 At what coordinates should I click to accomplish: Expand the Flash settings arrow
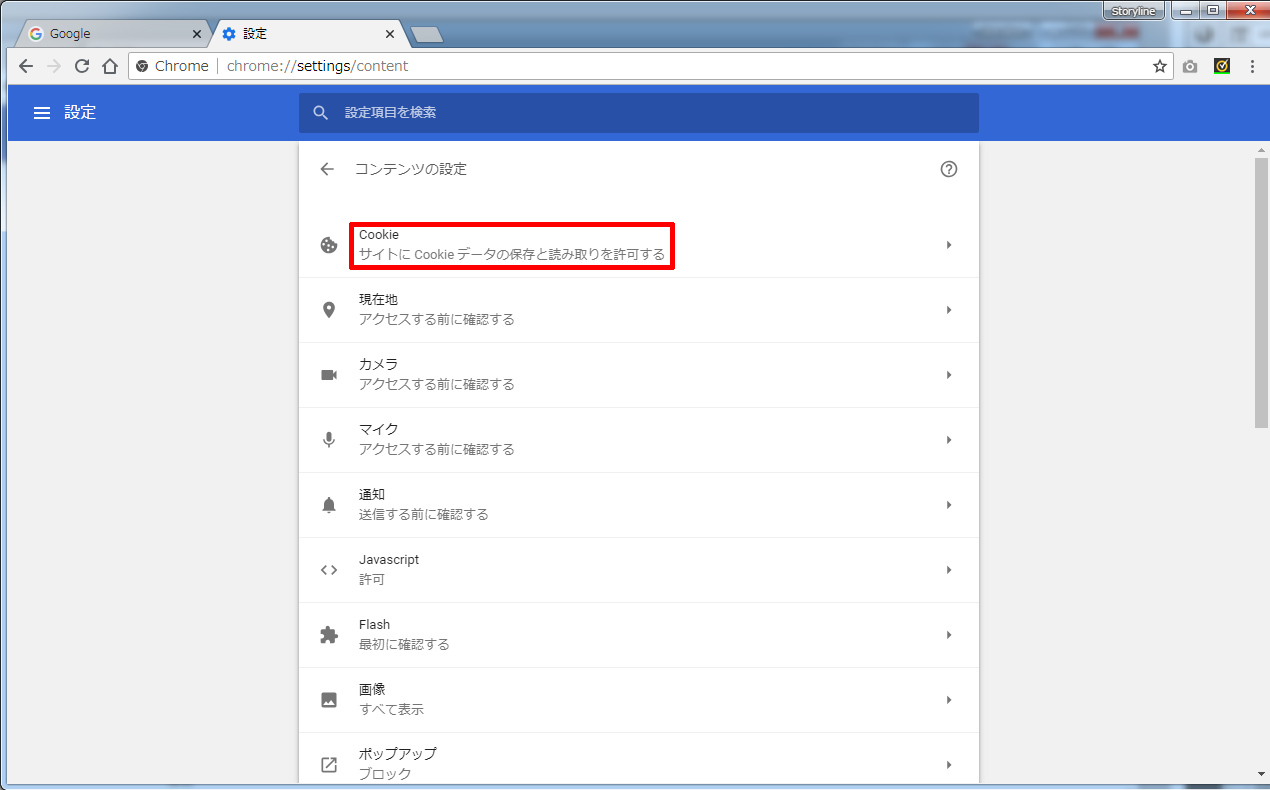(948, 635)
